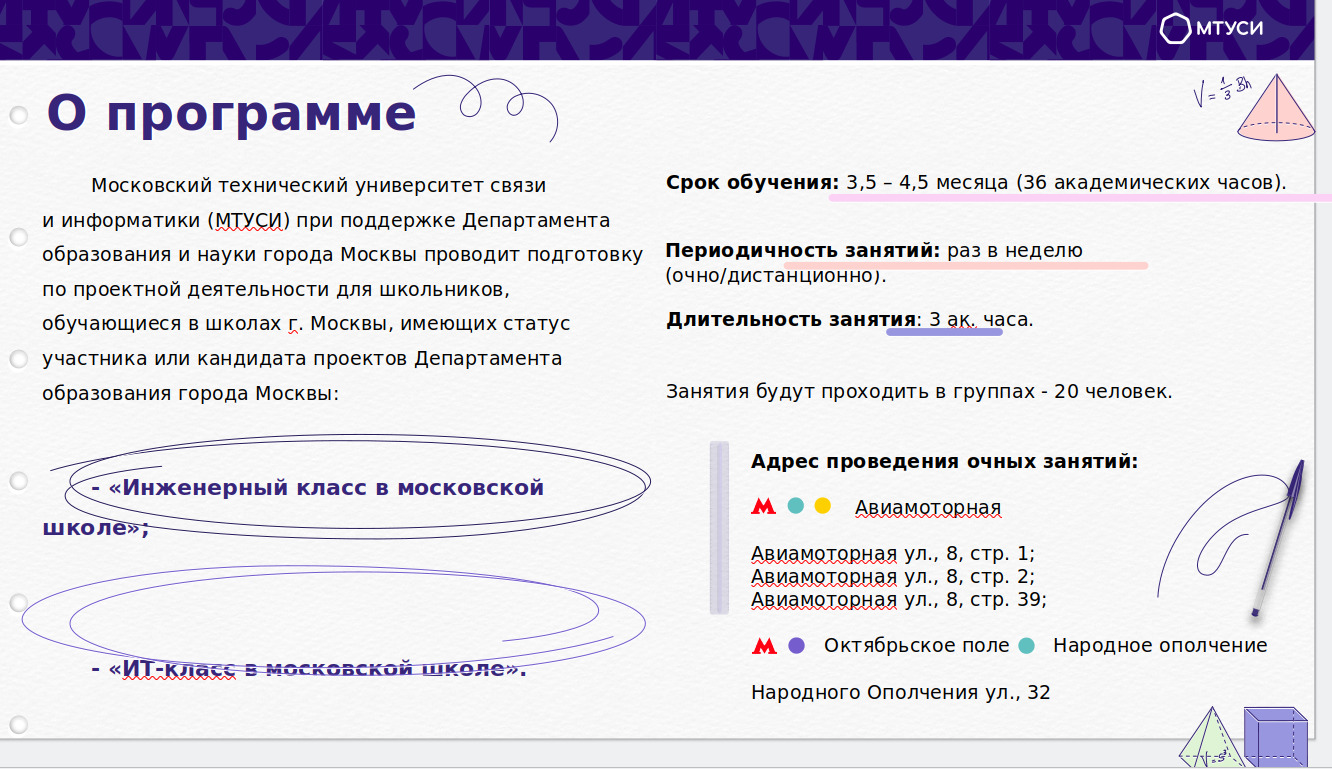Screen dimensions: 1332x769
Task: Click "Адрес проведения очных занятий:" heading
Action: [x=944, y=462]
